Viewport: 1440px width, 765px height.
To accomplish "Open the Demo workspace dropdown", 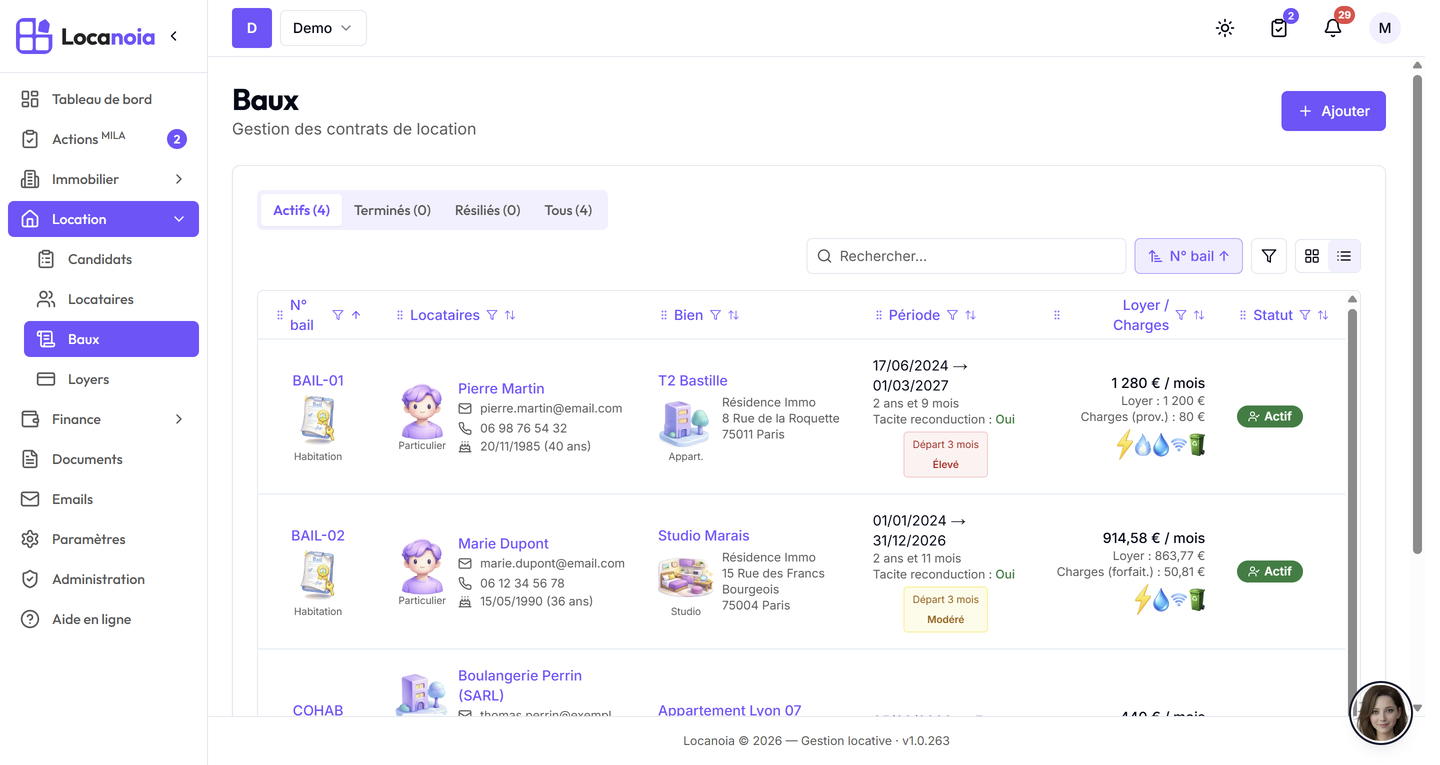I will click(323, 28).
